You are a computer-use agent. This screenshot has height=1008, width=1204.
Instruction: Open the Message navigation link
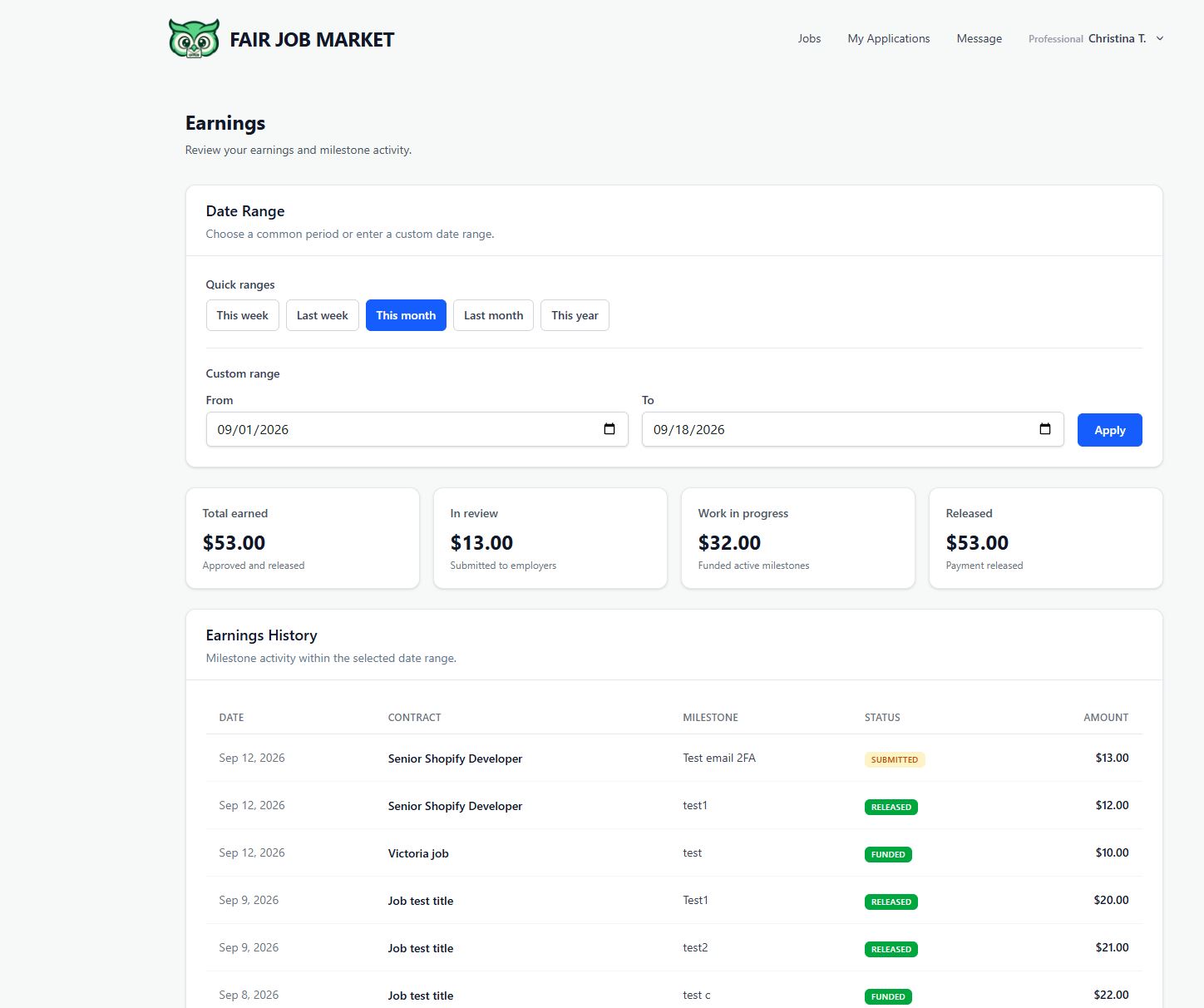point(979,38)
